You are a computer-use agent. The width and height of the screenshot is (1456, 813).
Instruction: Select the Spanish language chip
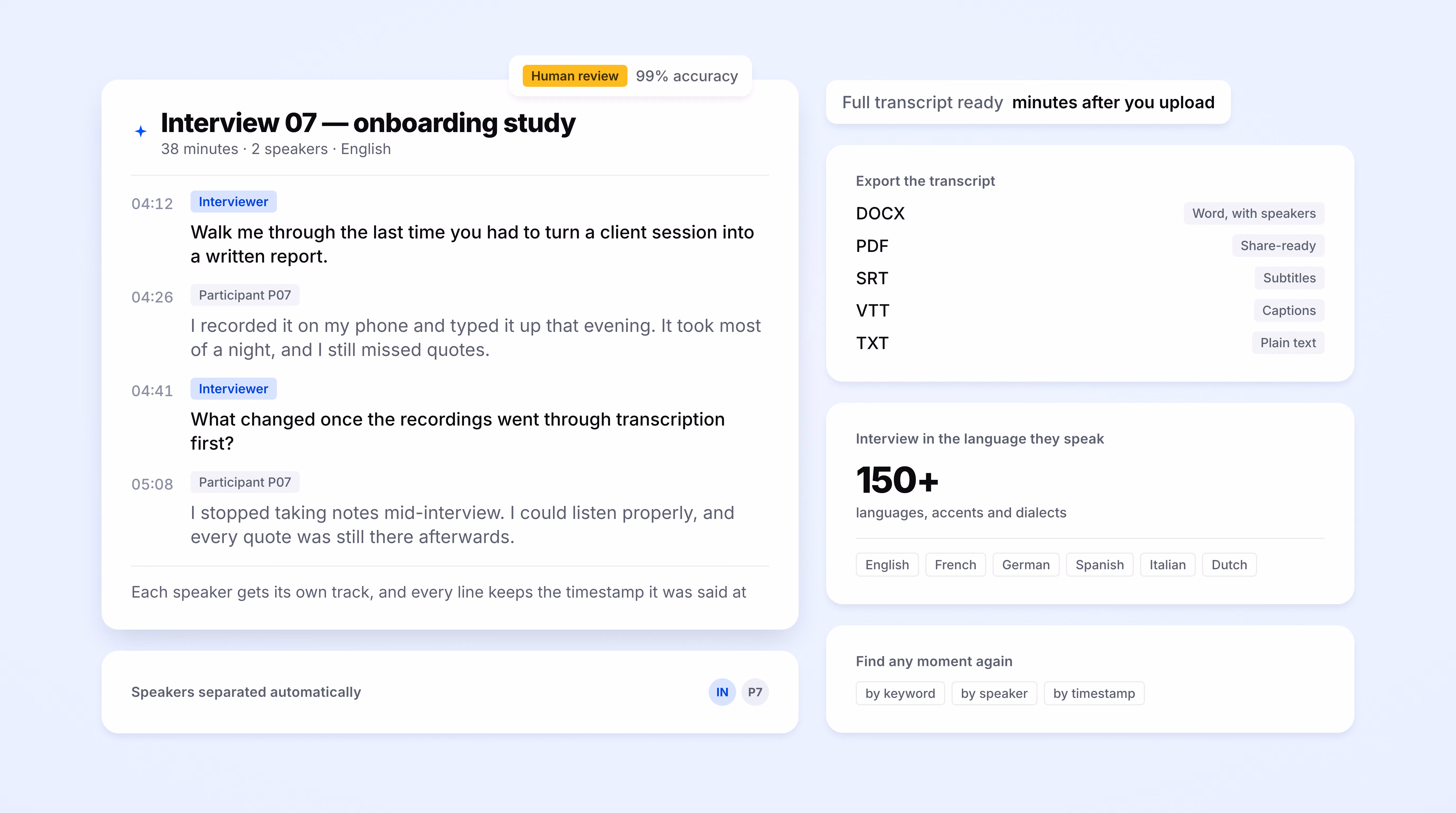[x=1099, y=565]
